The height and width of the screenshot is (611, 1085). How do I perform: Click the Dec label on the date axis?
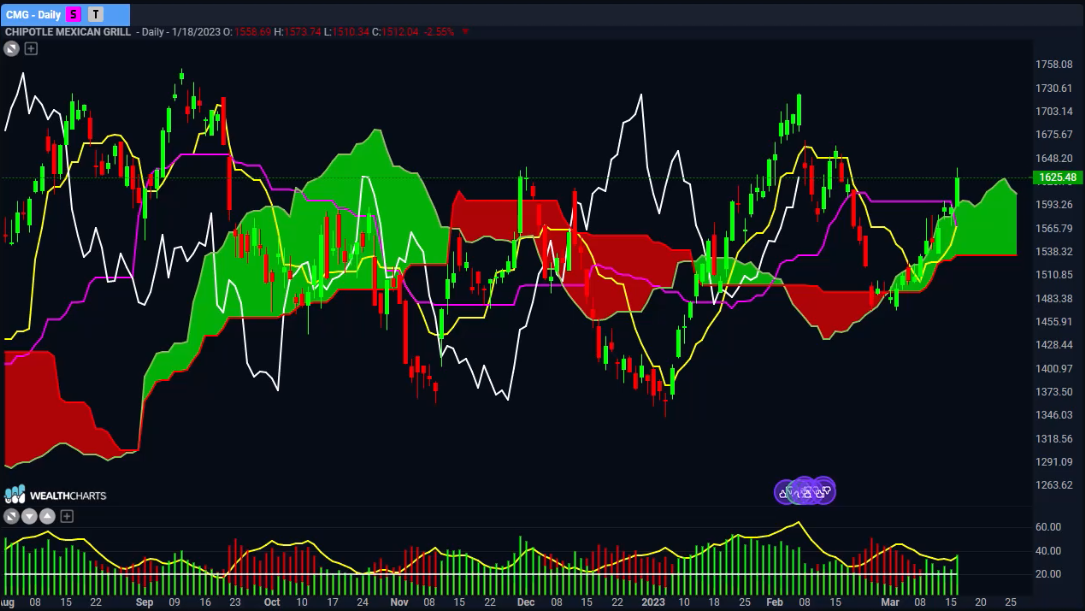click(526, 602)
